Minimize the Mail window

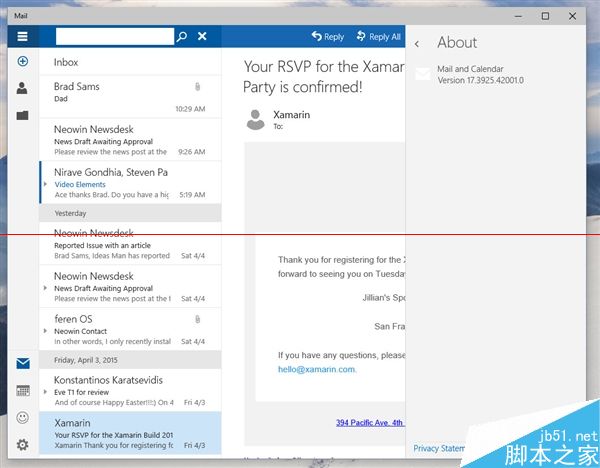coord(518,16)
